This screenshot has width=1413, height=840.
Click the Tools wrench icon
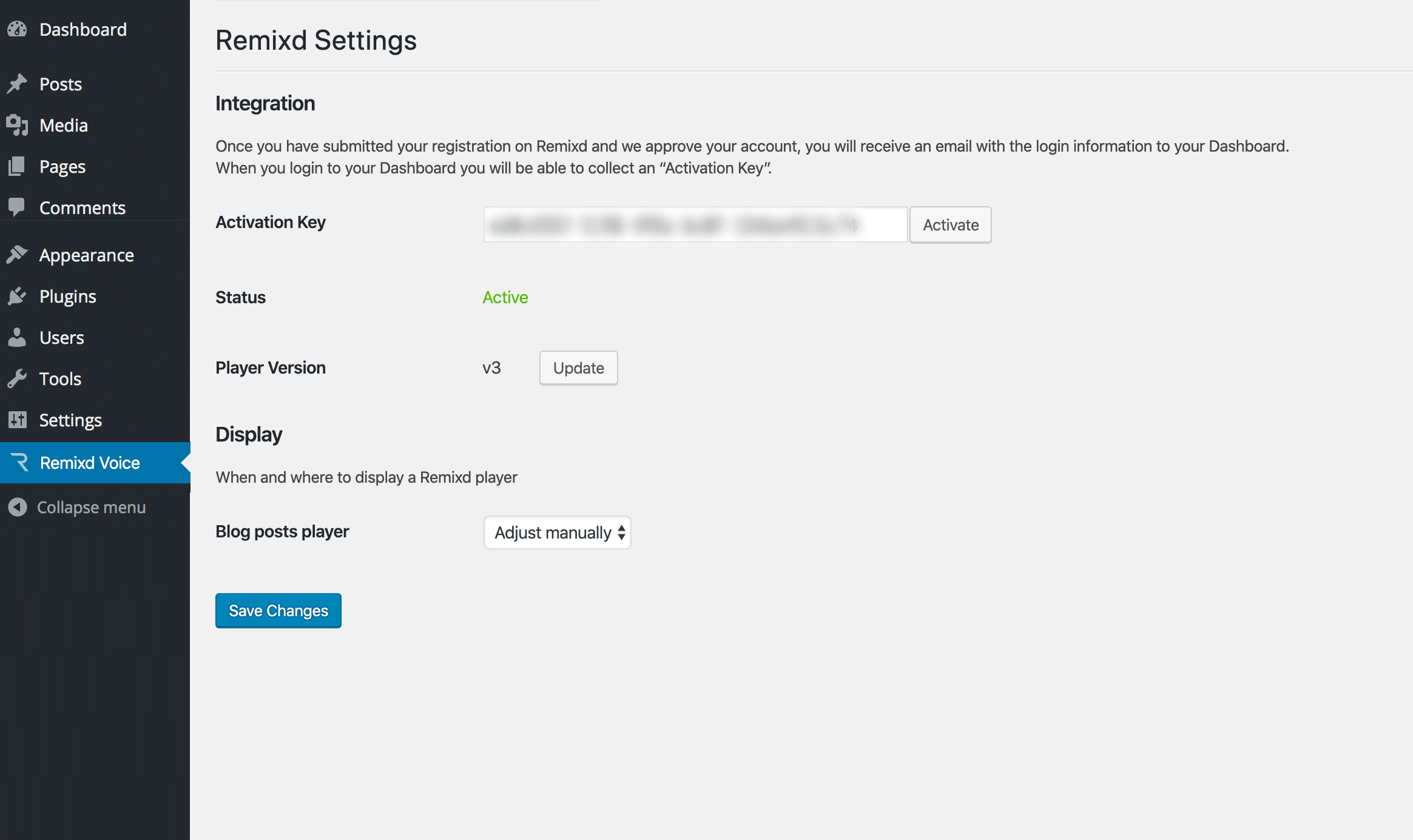coord(17,378)
